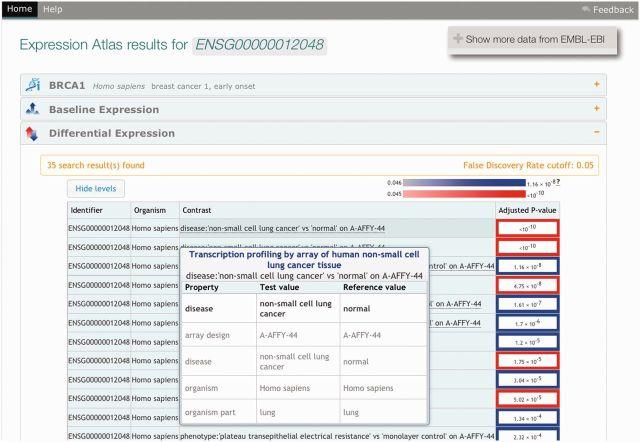The image size is (640, 442).
Task: Open the plateau transepithelial electrical resistance contrast
Action: tap(337, 436)
